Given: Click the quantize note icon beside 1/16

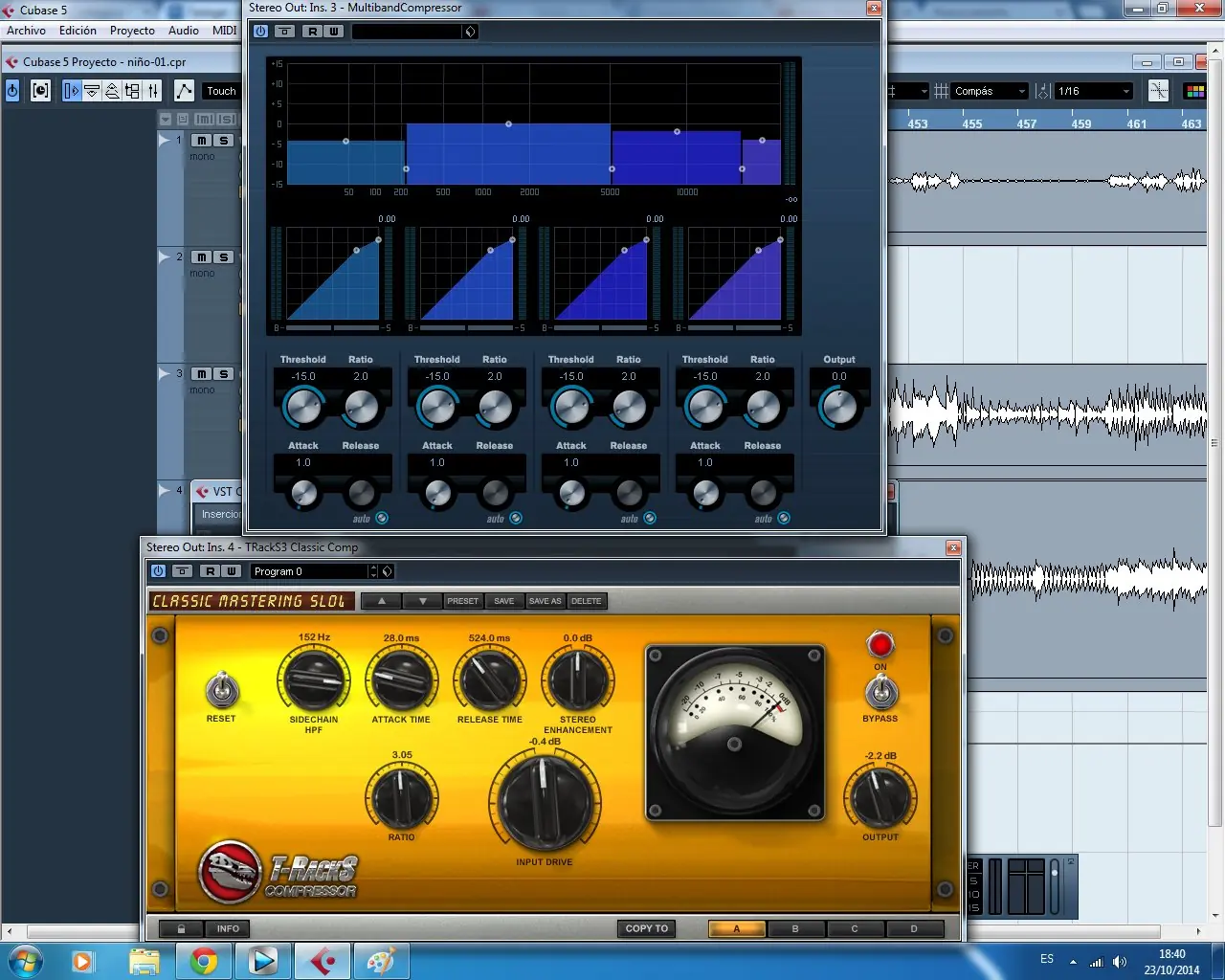Looking at the screenshot, I should (1042, 91).
